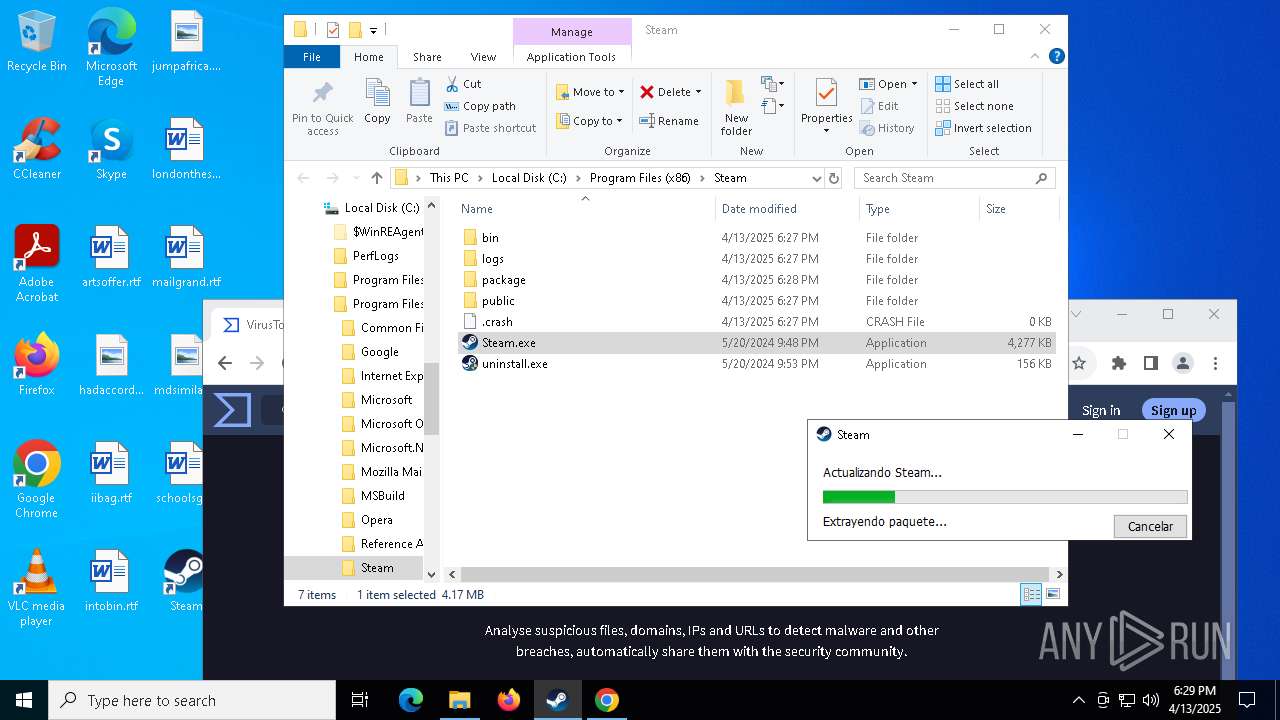
Task: Switch to details view layout icon
Action: [1031, 595]
